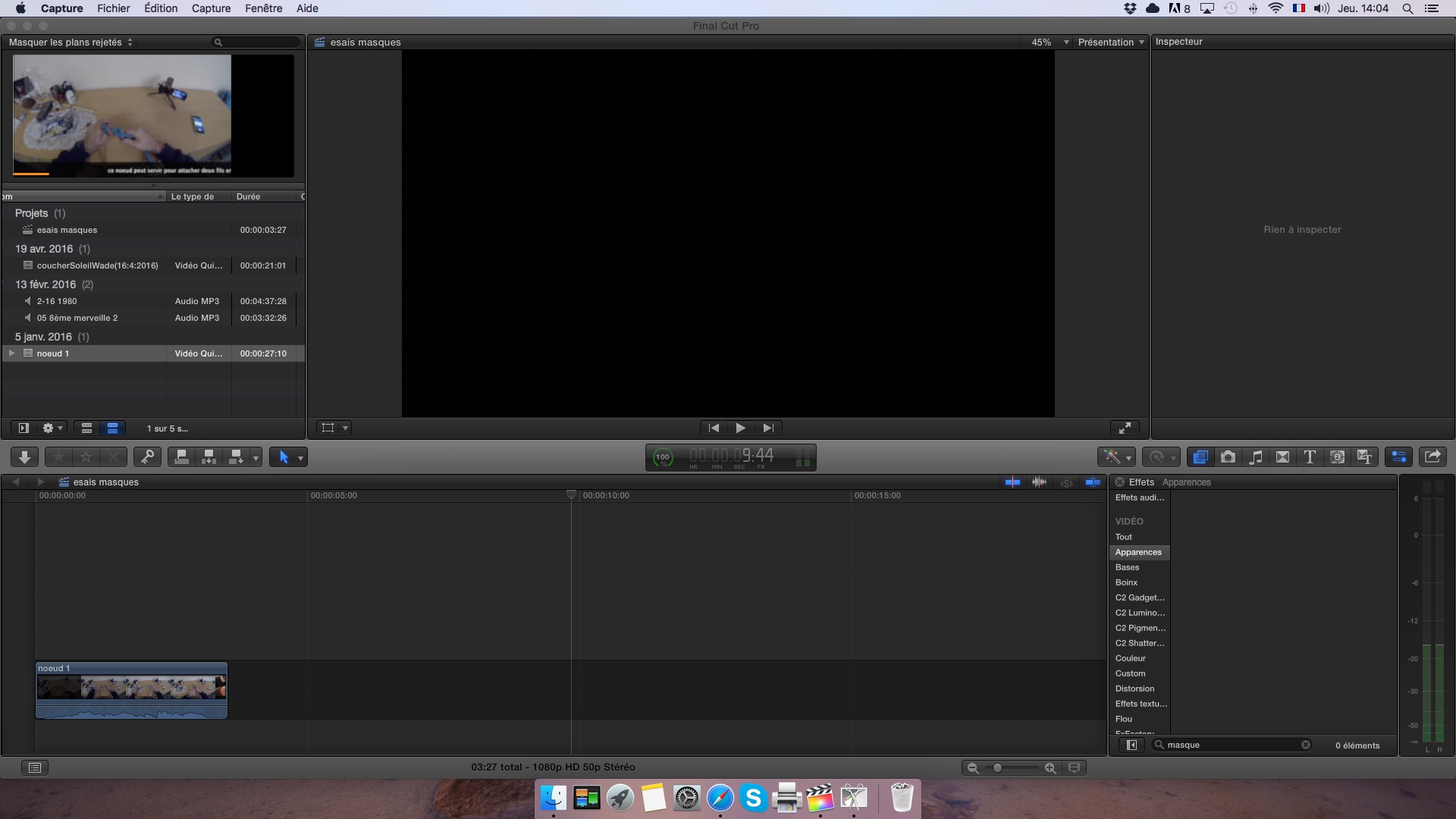
Task: Click the noeud 1 filmstrip thumbnail
Action: click(x=122, y=115)
